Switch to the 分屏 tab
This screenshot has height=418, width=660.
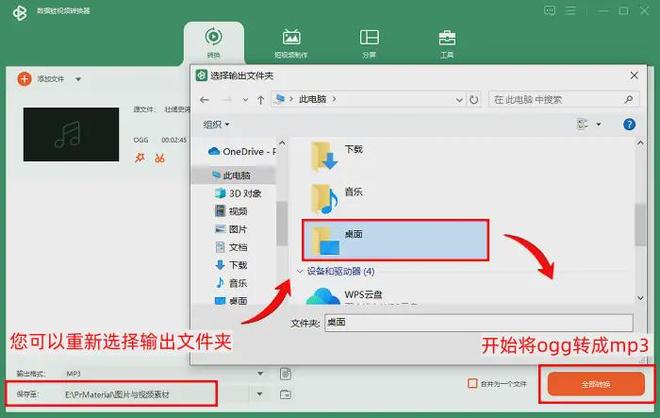coord(369,44)
